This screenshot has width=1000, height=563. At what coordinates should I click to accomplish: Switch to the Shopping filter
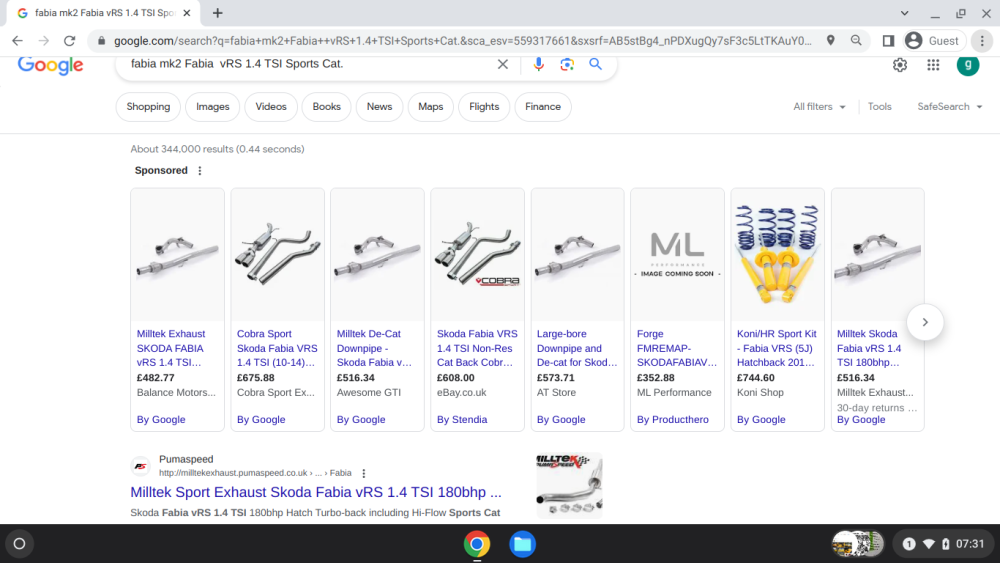[148, 106]
